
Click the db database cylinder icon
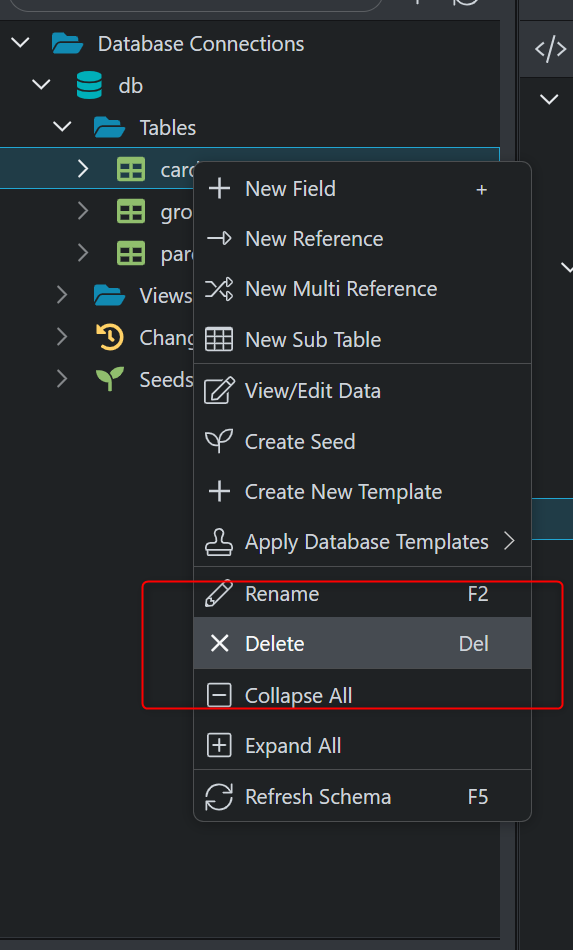coord(89,85)
